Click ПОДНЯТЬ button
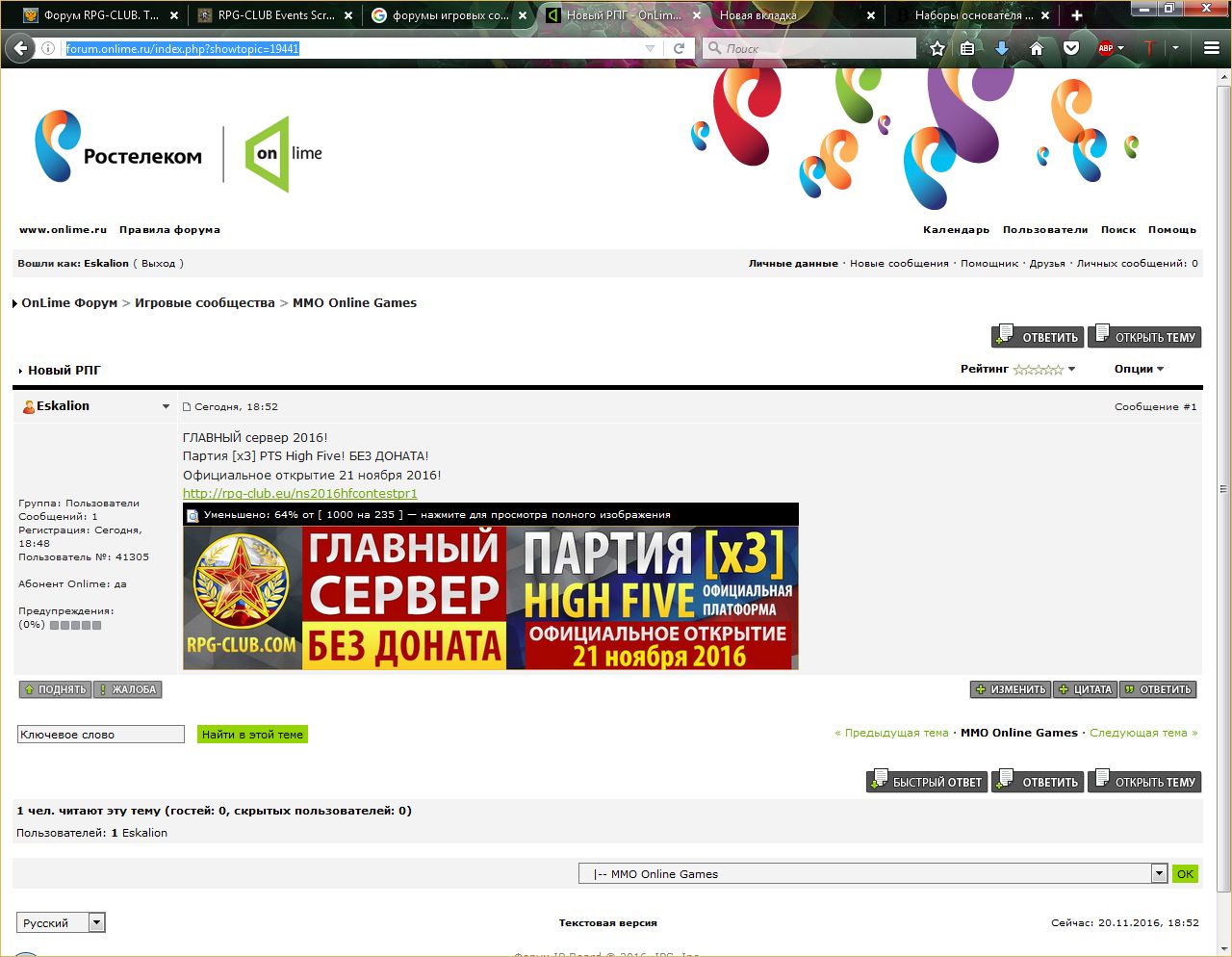Viewport: 1232px width, 957px height. [x=55, y=689]
